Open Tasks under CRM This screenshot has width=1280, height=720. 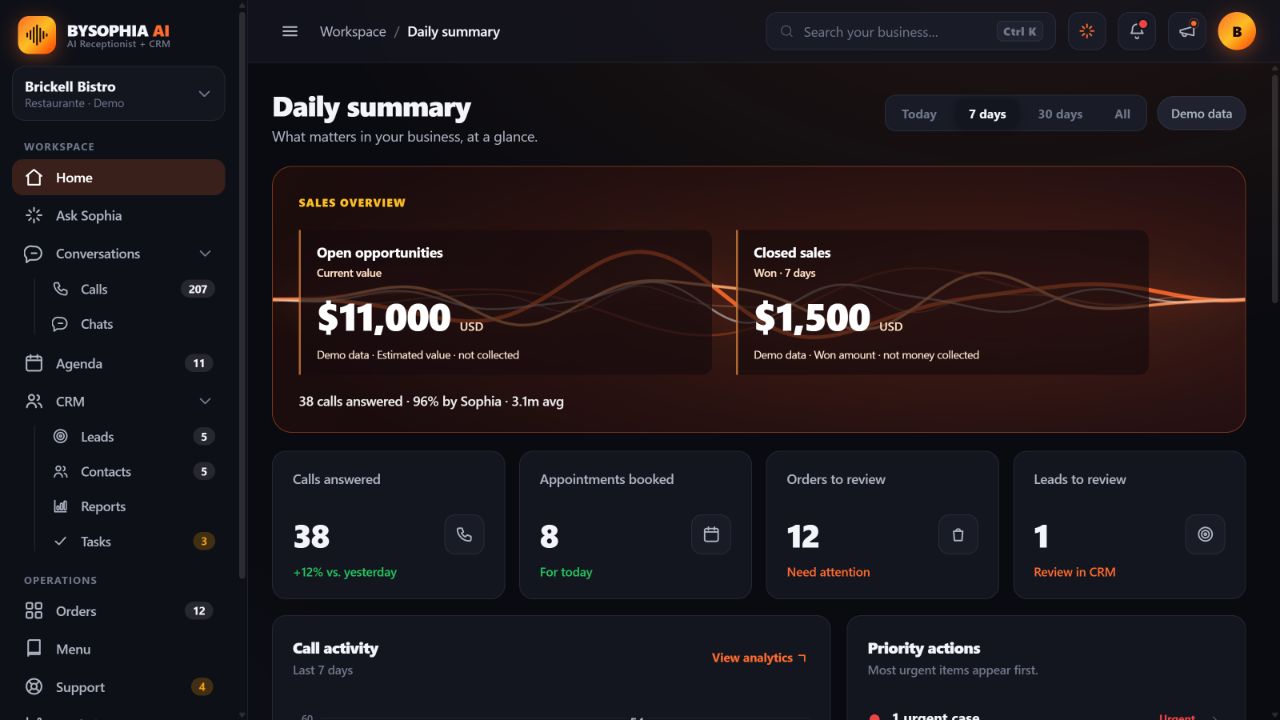[132, 542]
